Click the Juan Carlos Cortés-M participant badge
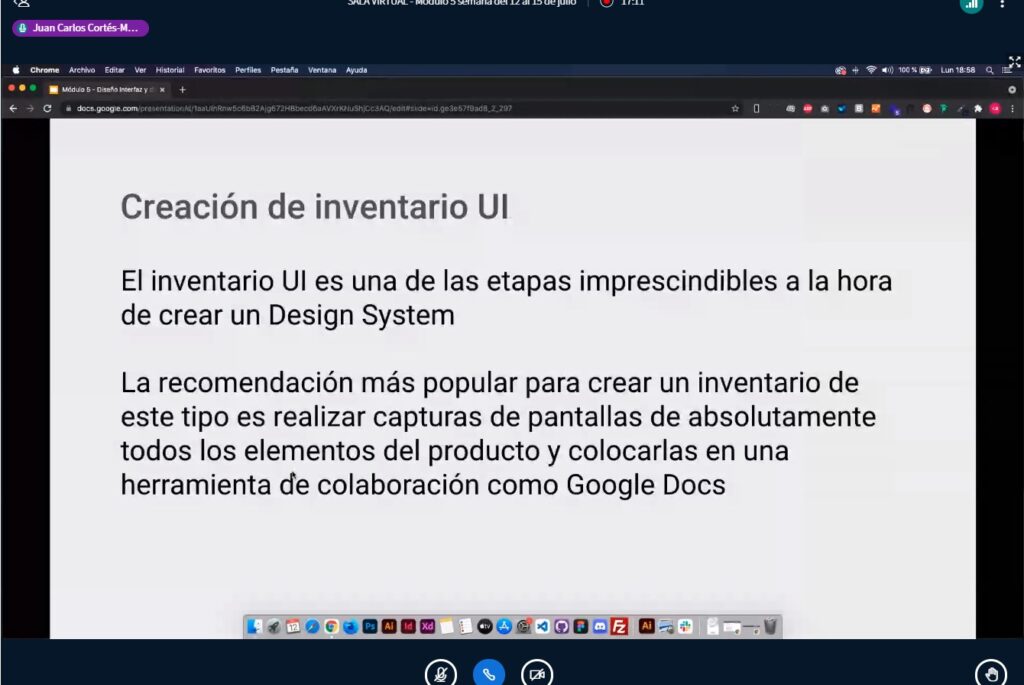This screenshot has height=685, width=1024. (x=80, y=28)
